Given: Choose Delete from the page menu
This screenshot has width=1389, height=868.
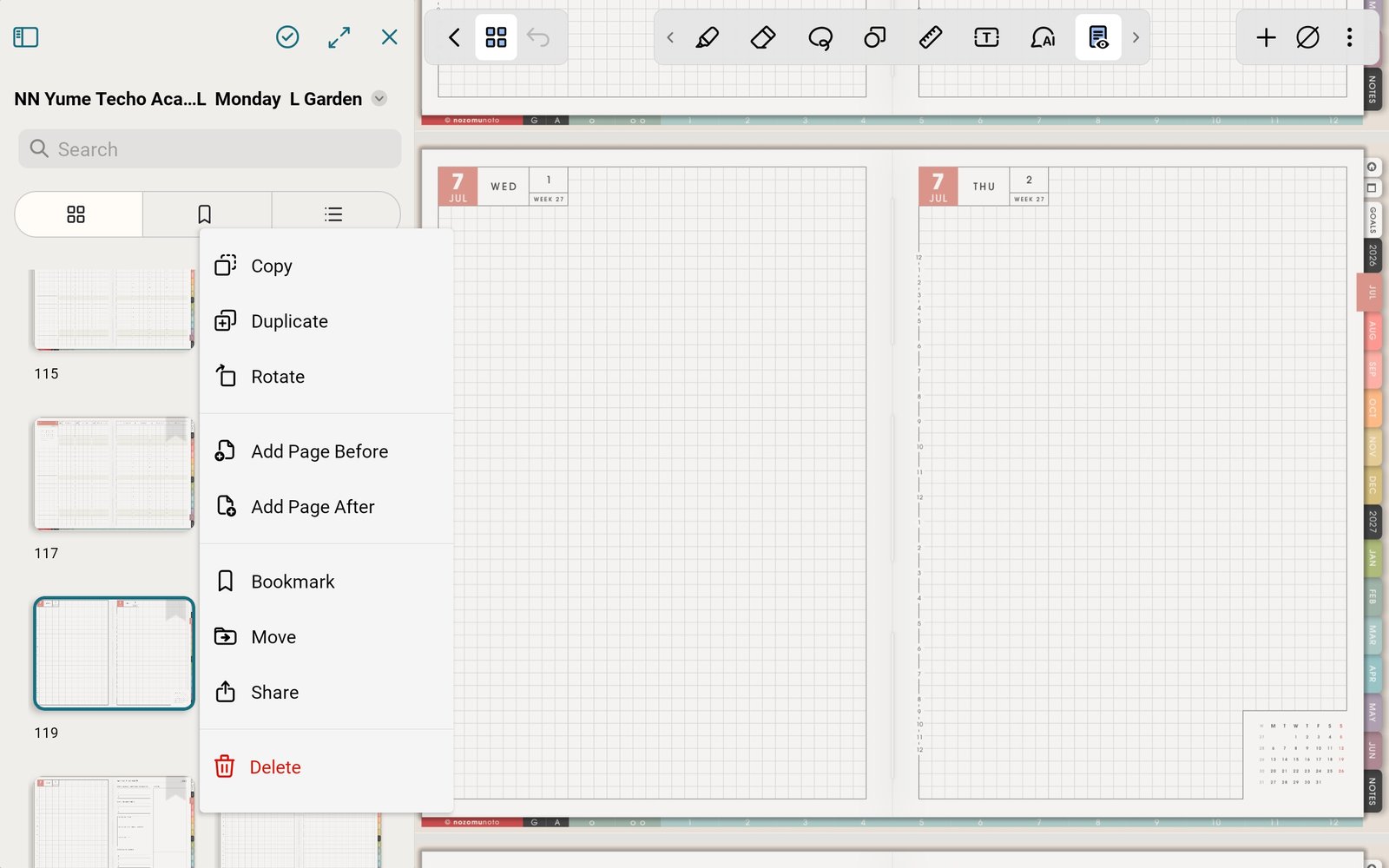Looking at the screenshot, I should click(326, 768).
